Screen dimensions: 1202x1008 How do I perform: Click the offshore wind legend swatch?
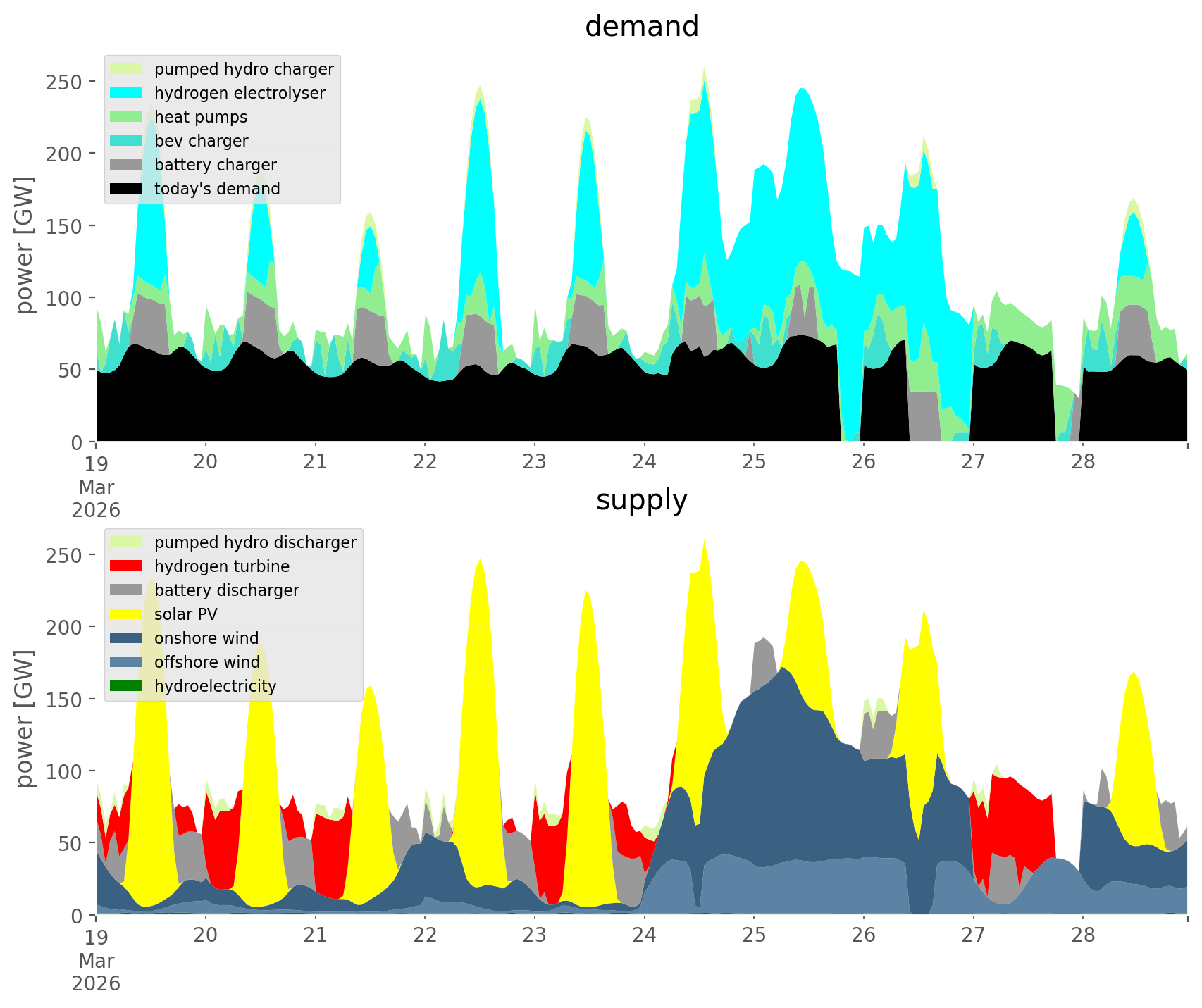click(127, 662)
